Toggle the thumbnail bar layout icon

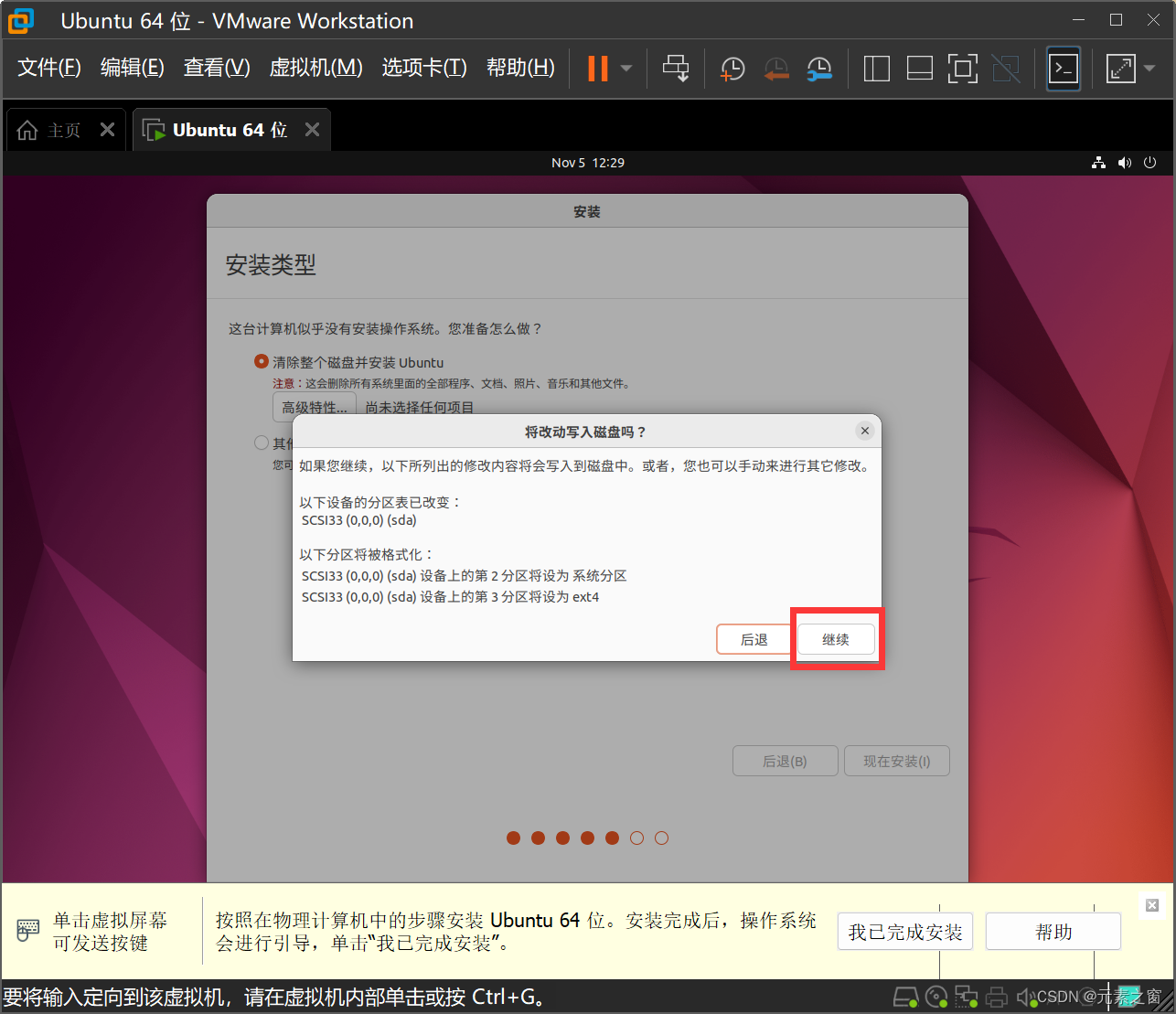919,69
